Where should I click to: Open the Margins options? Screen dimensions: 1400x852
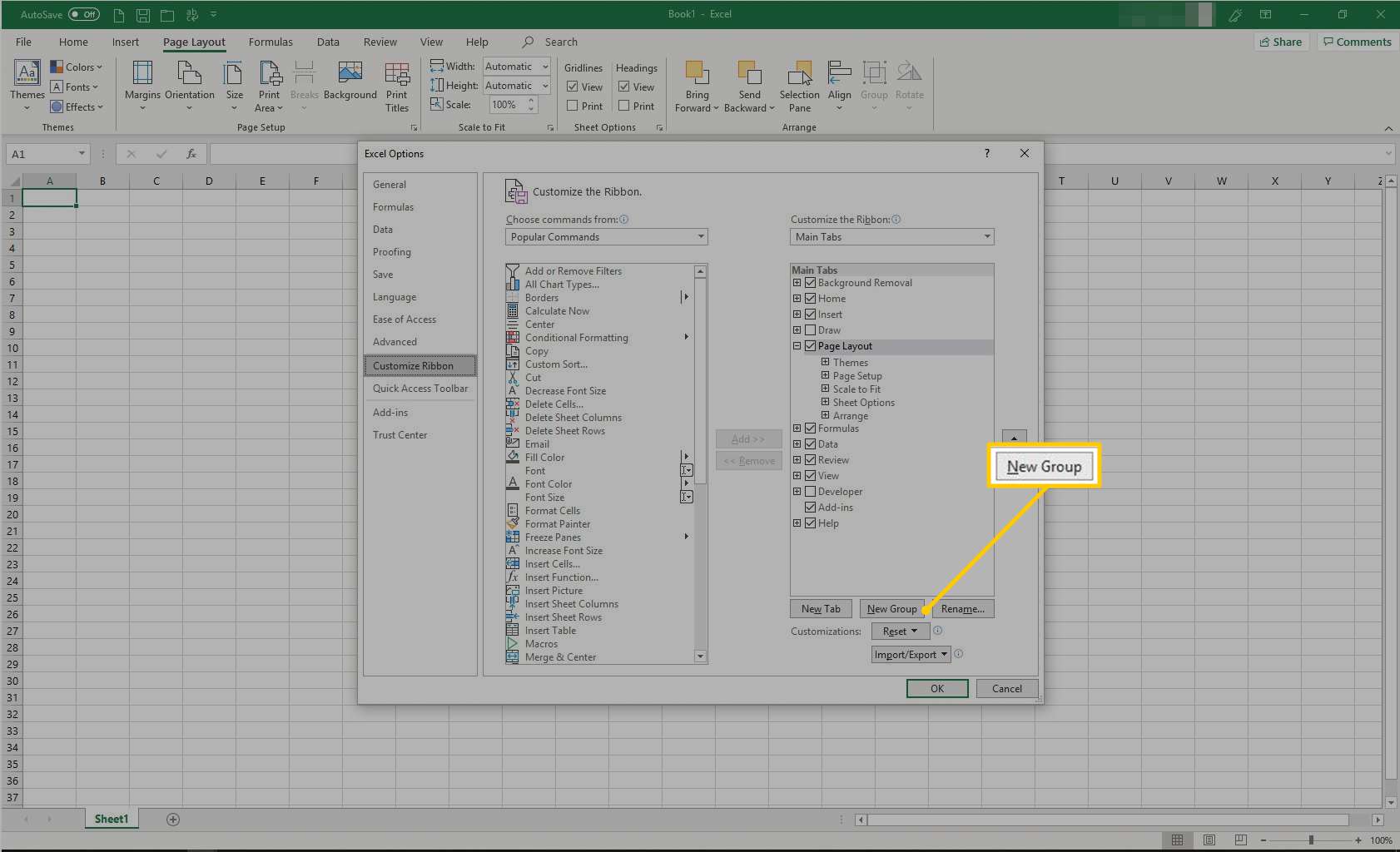tap(142, 86)
